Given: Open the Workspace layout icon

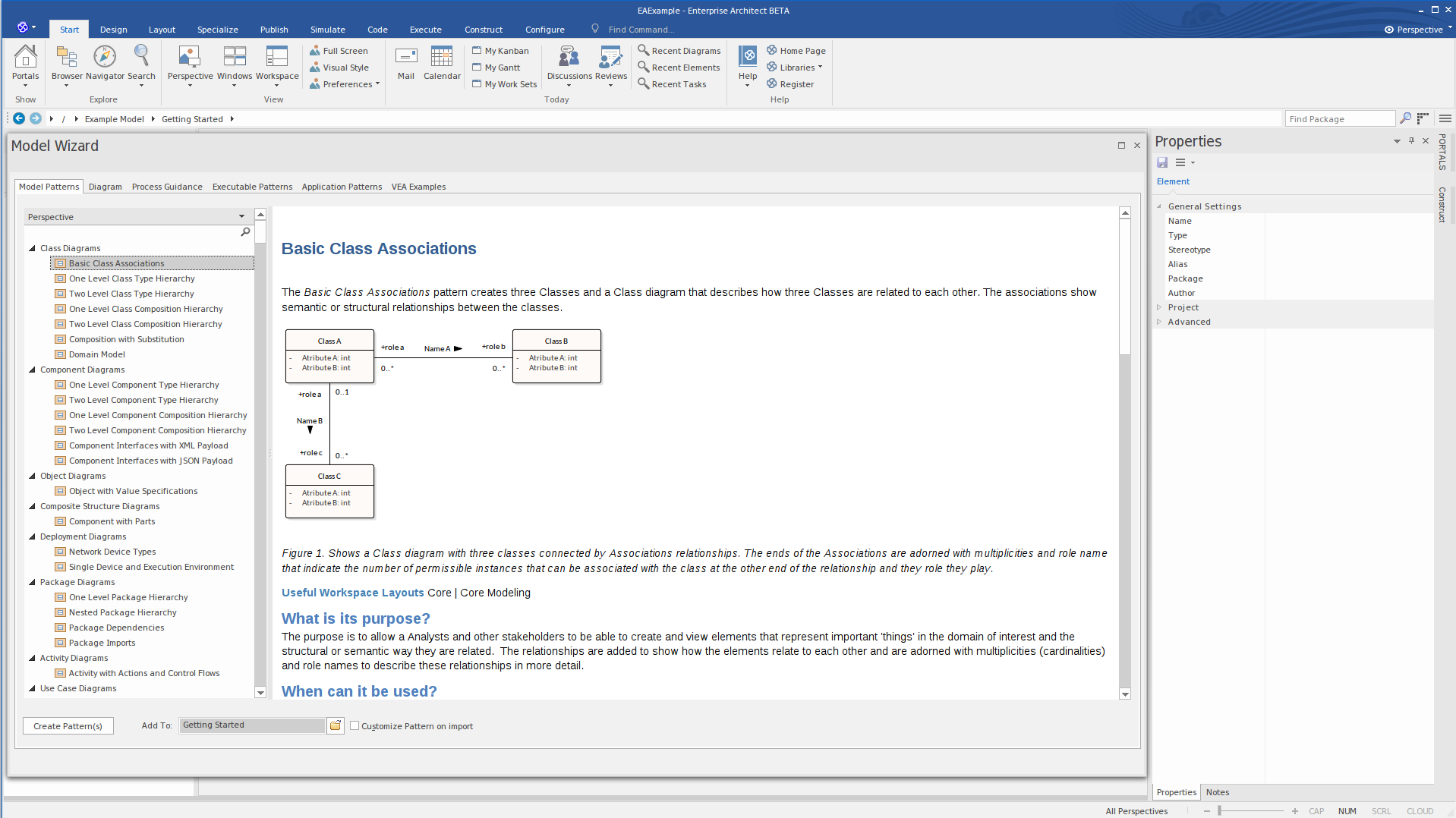Looking at the screenshot, I should point(277,58).
